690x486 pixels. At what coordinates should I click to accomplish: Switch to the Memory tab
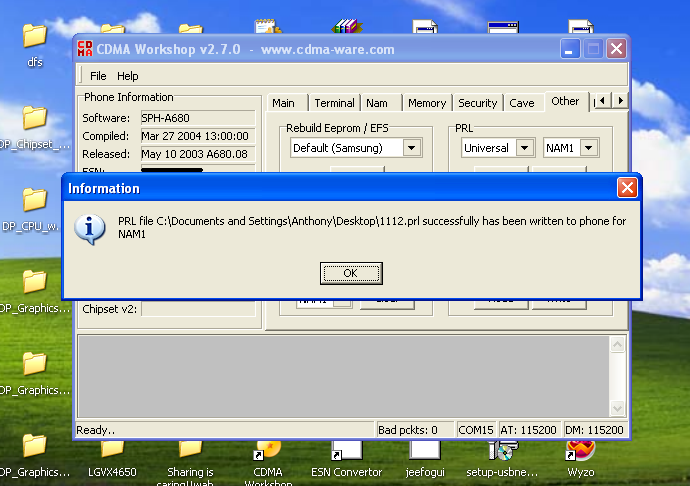[427, 103]
